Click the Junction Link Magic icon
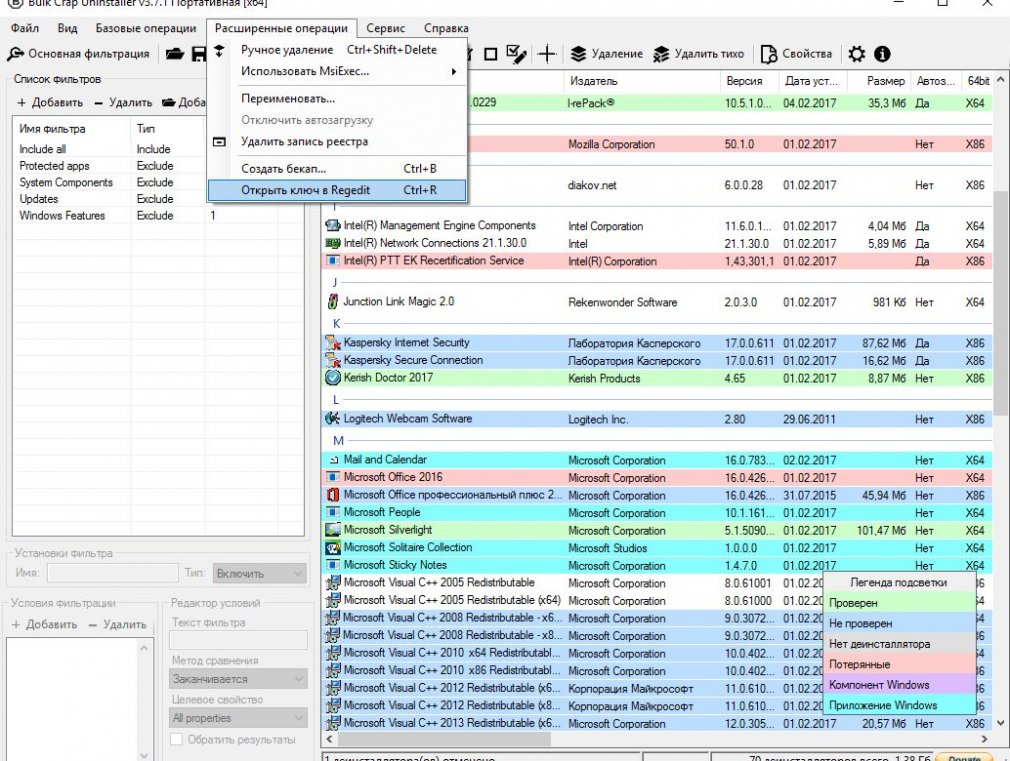Viewport: 1010px width, 761px height. tap(332, 302)
